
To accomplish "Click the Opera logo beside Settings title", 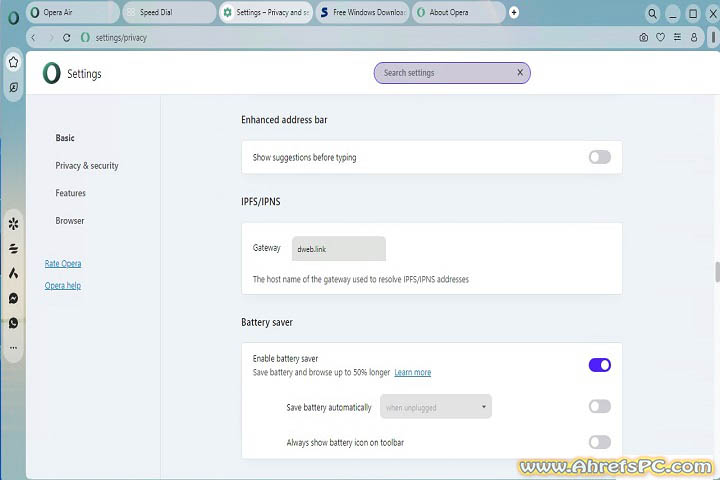I will 51,73.
